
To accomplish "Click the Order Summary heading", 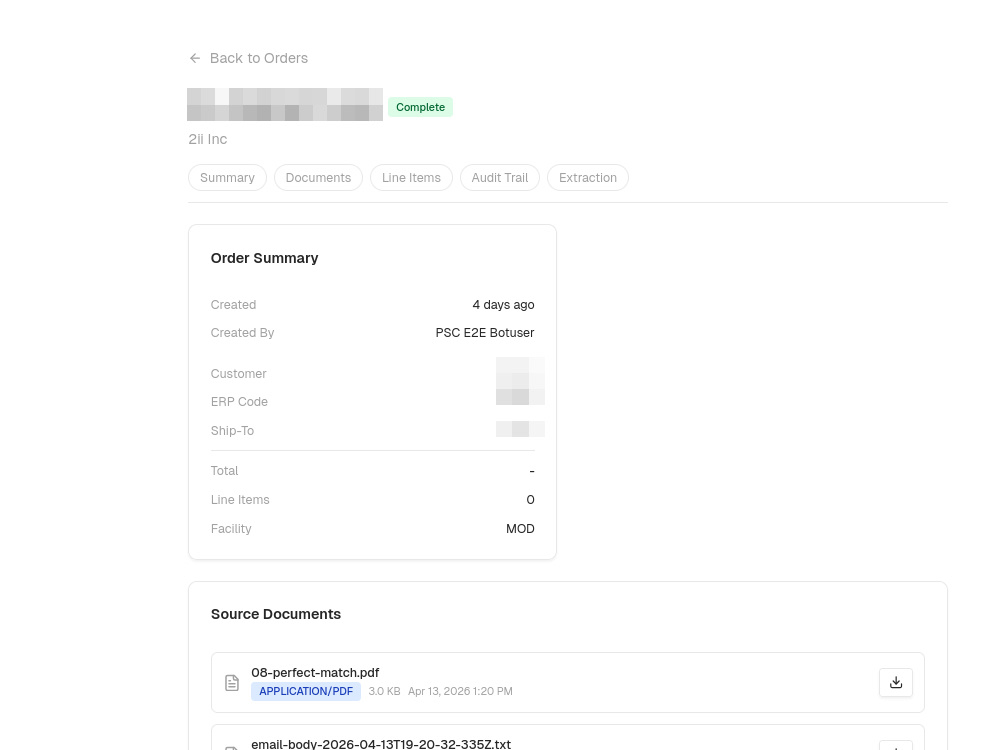I will [x=265, y=258].
